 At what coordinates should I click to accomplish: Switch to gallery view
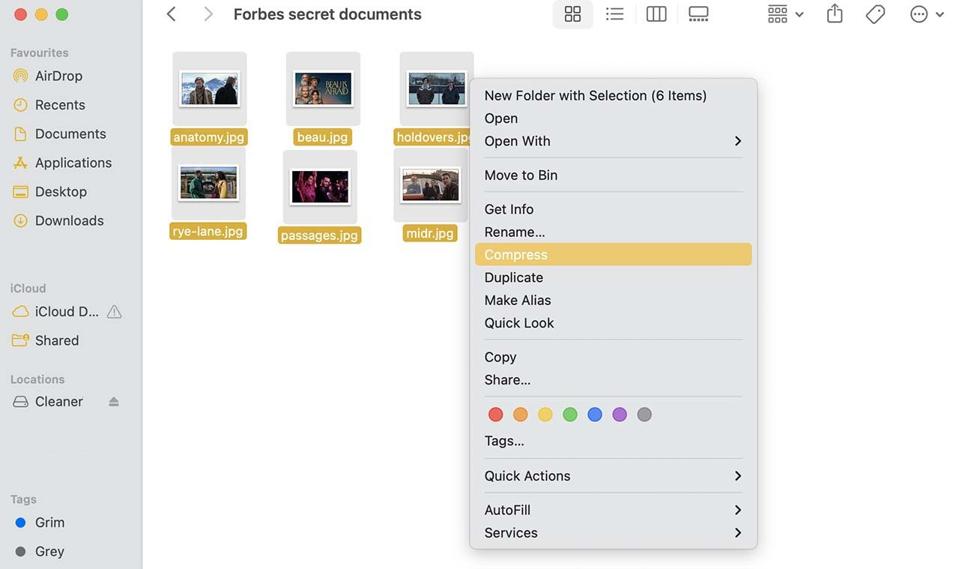(698, 14)
